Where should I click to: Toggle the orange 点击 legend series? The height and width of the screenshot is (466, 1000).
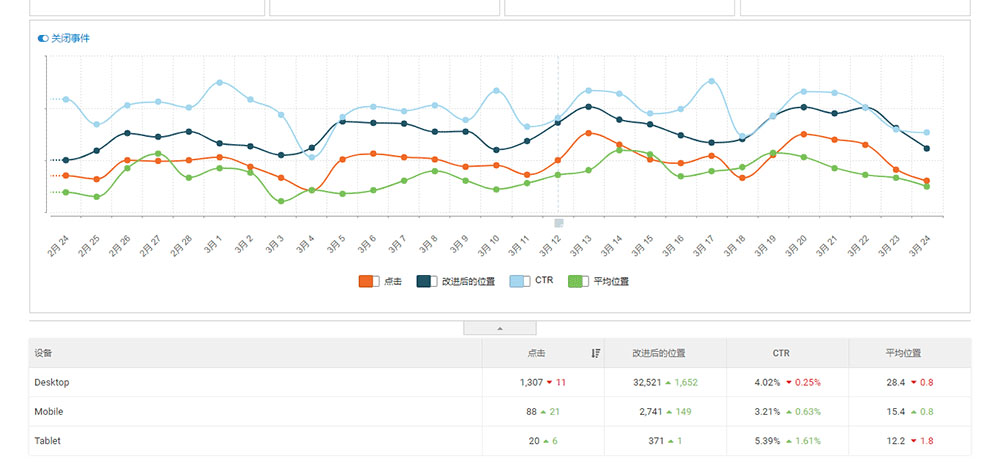[x=370, y=281]
